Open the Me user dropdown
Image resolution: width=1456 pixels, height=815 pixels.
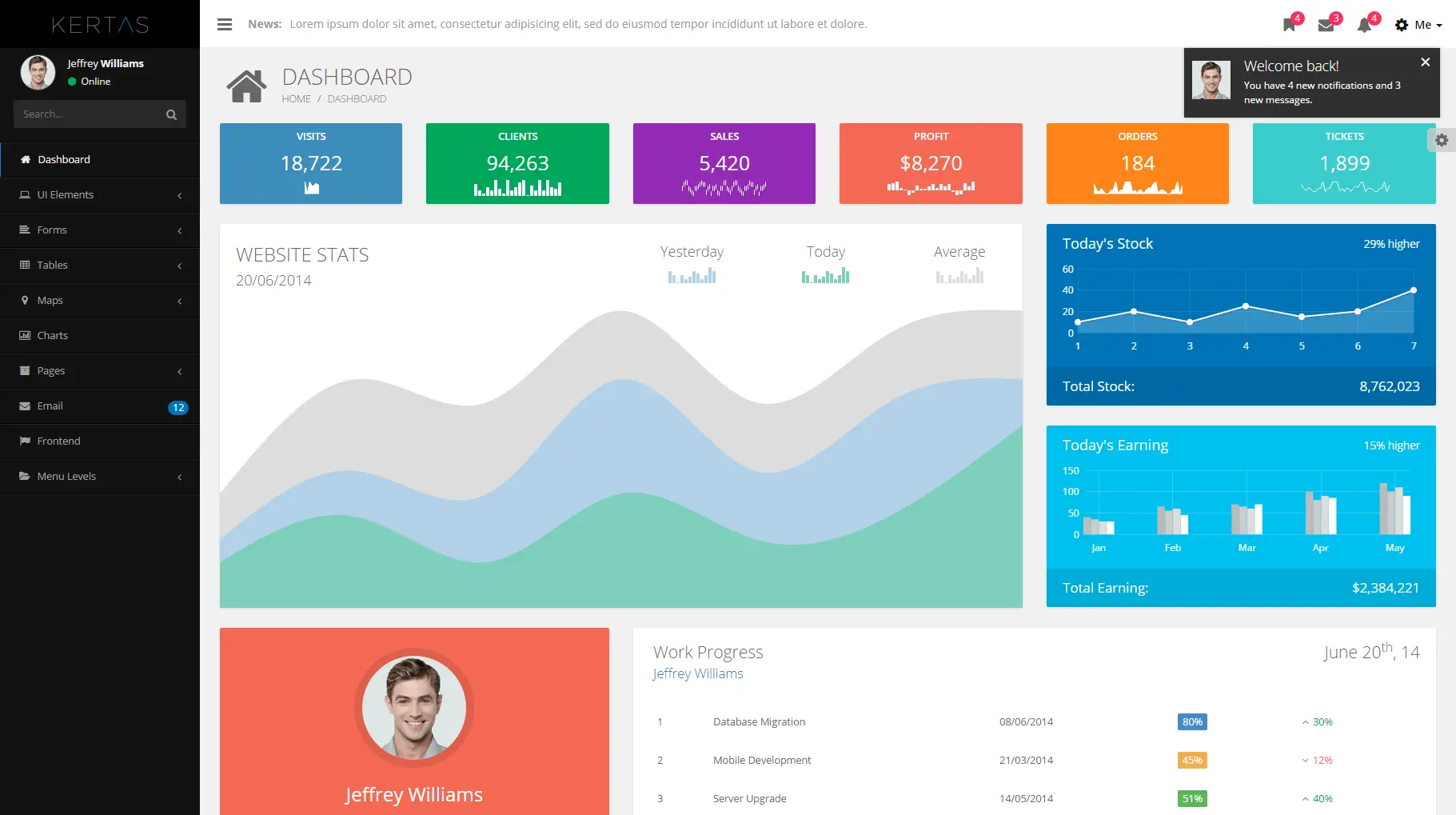pos(1418,25)
